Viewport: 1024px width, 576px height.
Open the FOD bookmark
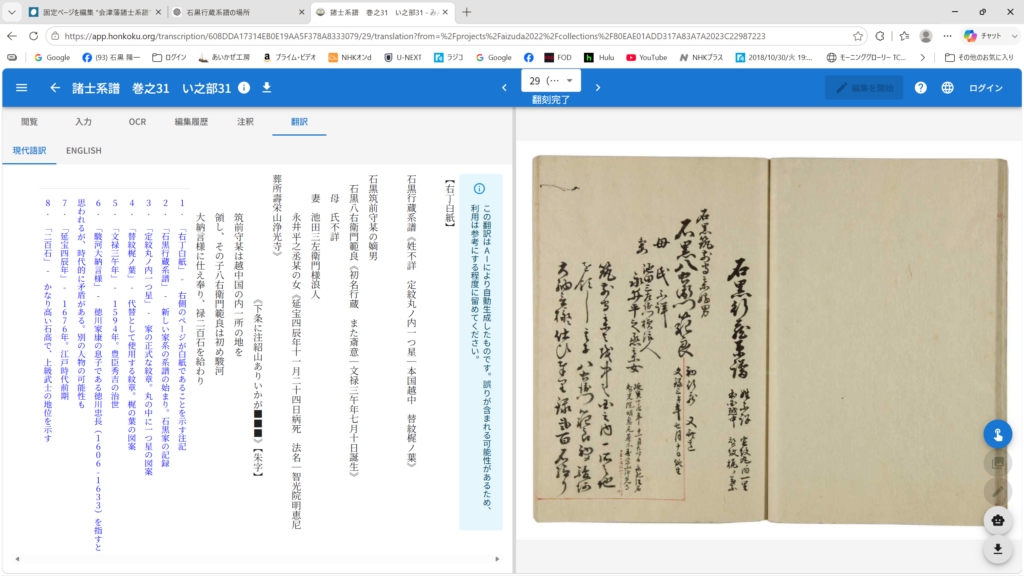coord(558,57)
